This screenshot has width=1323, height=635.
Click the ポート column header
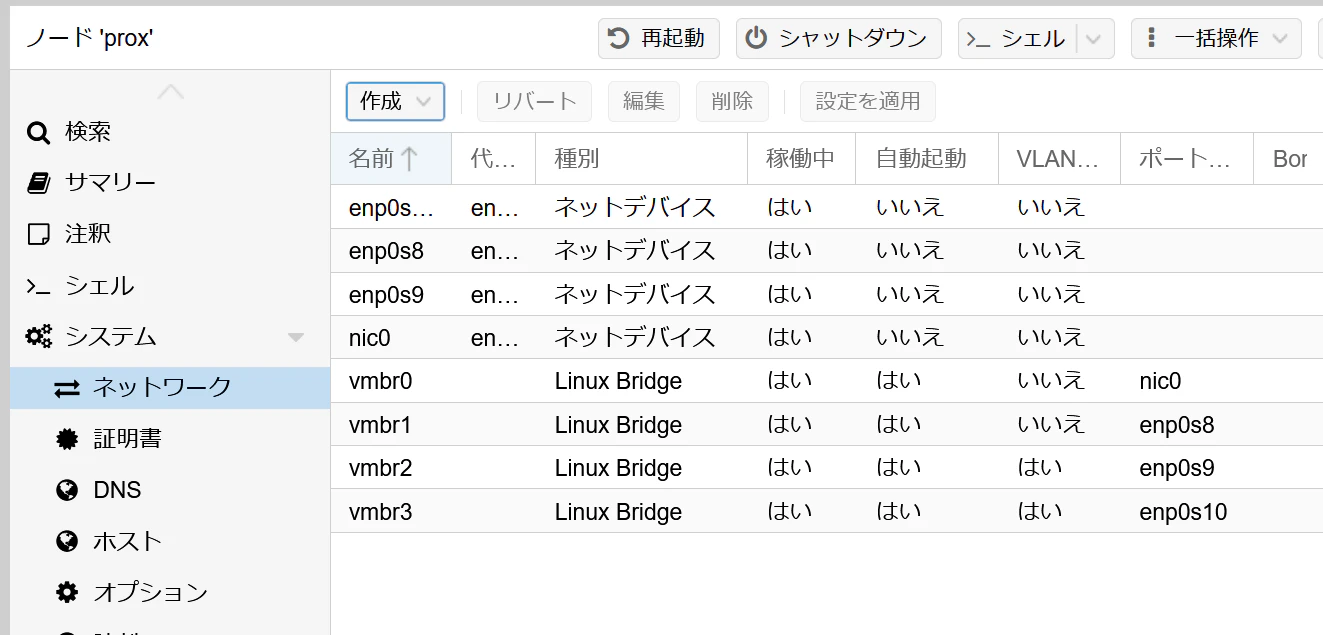1187,159
